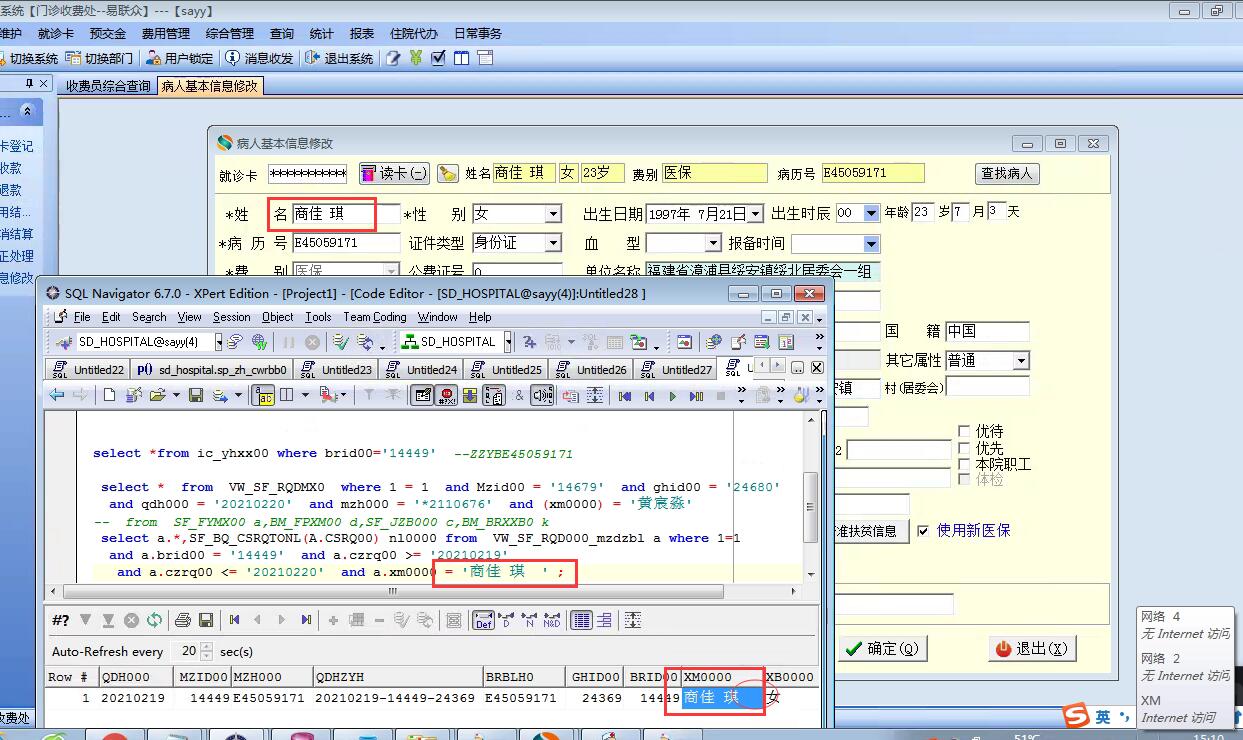1243x740 pixels.
Task: Toggle the 优先 checkbox
Action: (964, 448)
